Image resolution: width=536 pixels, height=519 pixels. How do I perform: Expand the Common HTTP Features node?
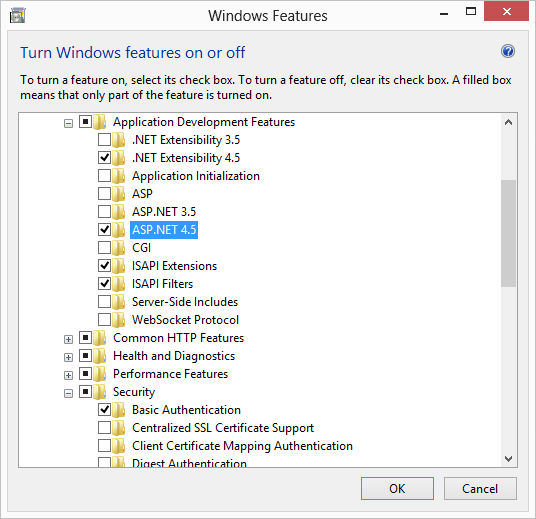tap(68, 339)
